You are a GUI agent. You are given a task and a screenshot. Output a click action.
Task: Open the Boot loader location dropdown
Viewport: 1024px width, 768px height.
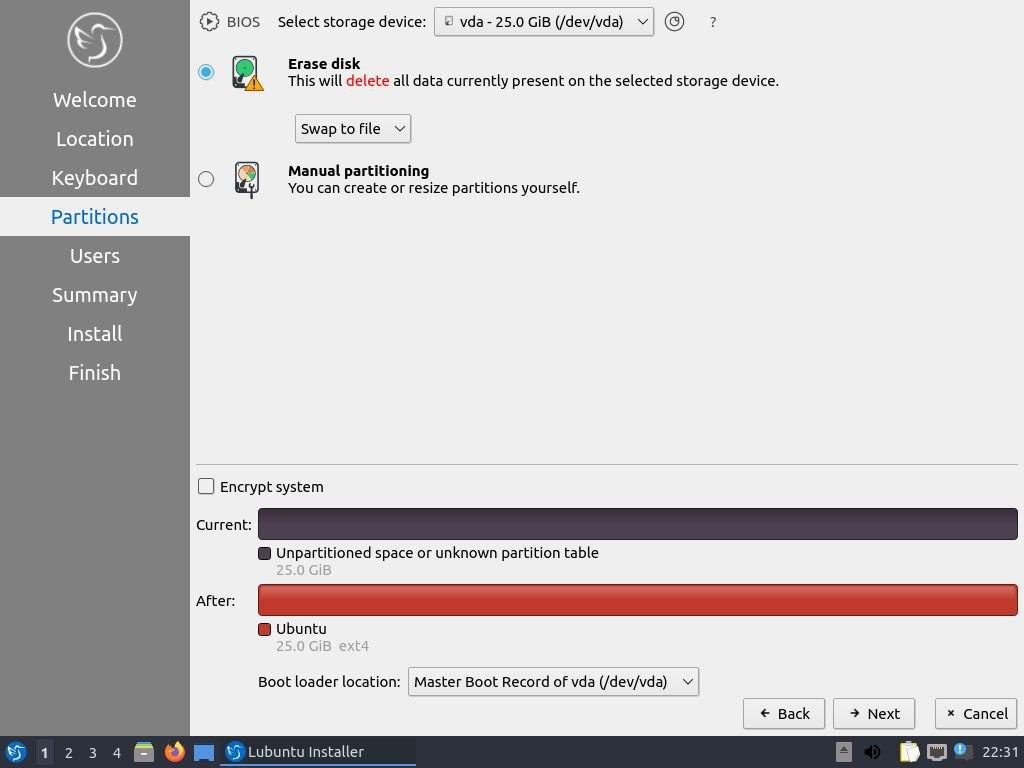(x=552, y=682)
